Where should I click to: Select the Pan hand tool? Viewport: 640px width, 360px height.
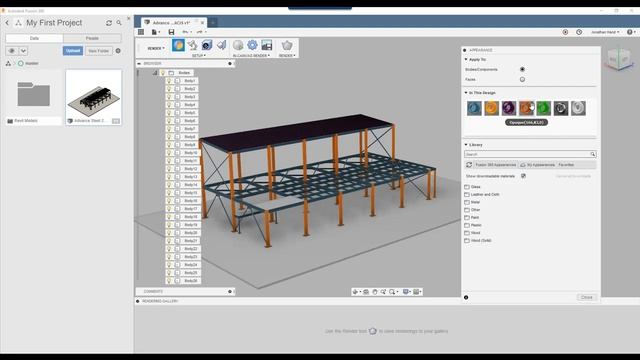point(375,292)
